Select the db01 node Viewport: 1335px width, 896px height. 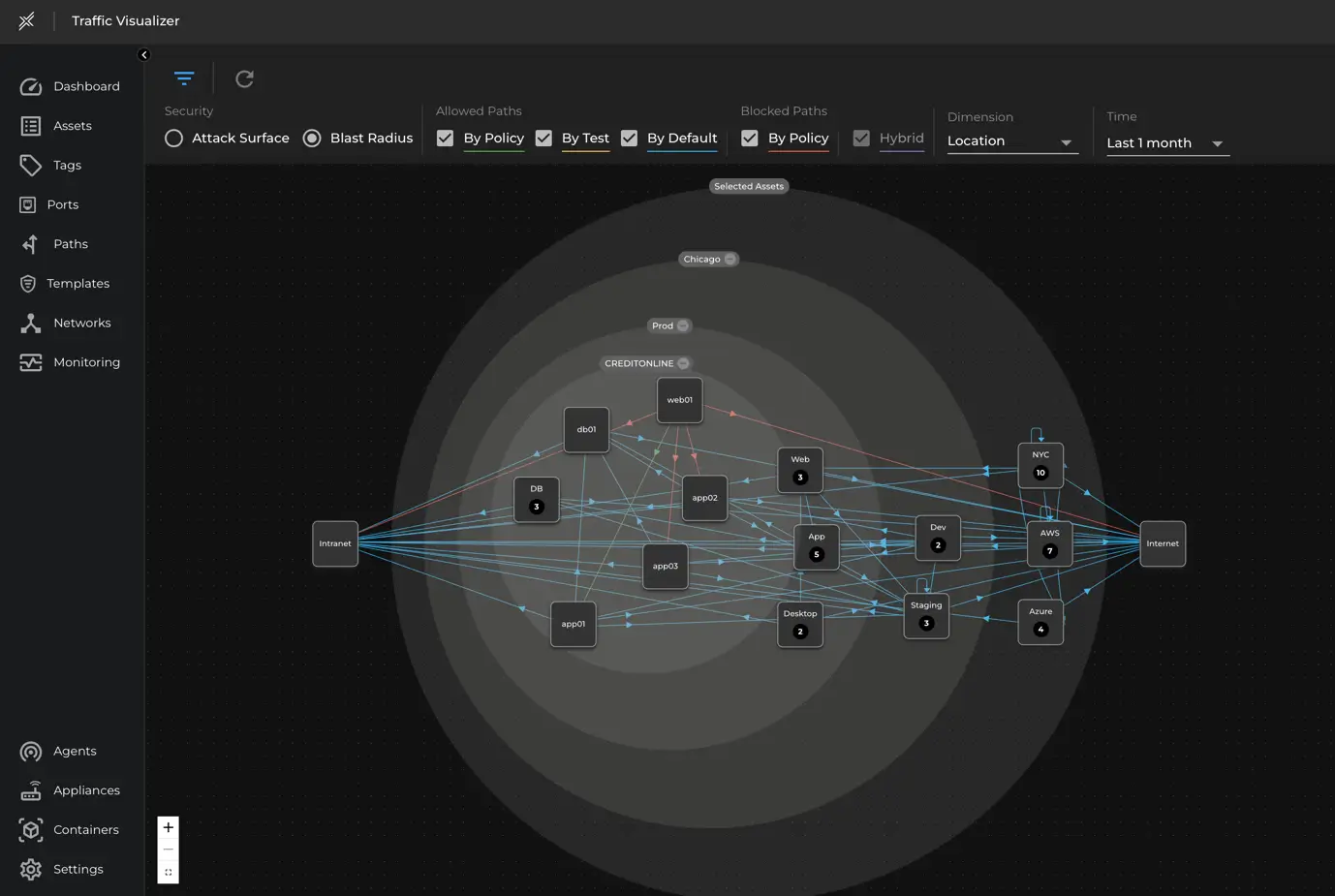587,430
